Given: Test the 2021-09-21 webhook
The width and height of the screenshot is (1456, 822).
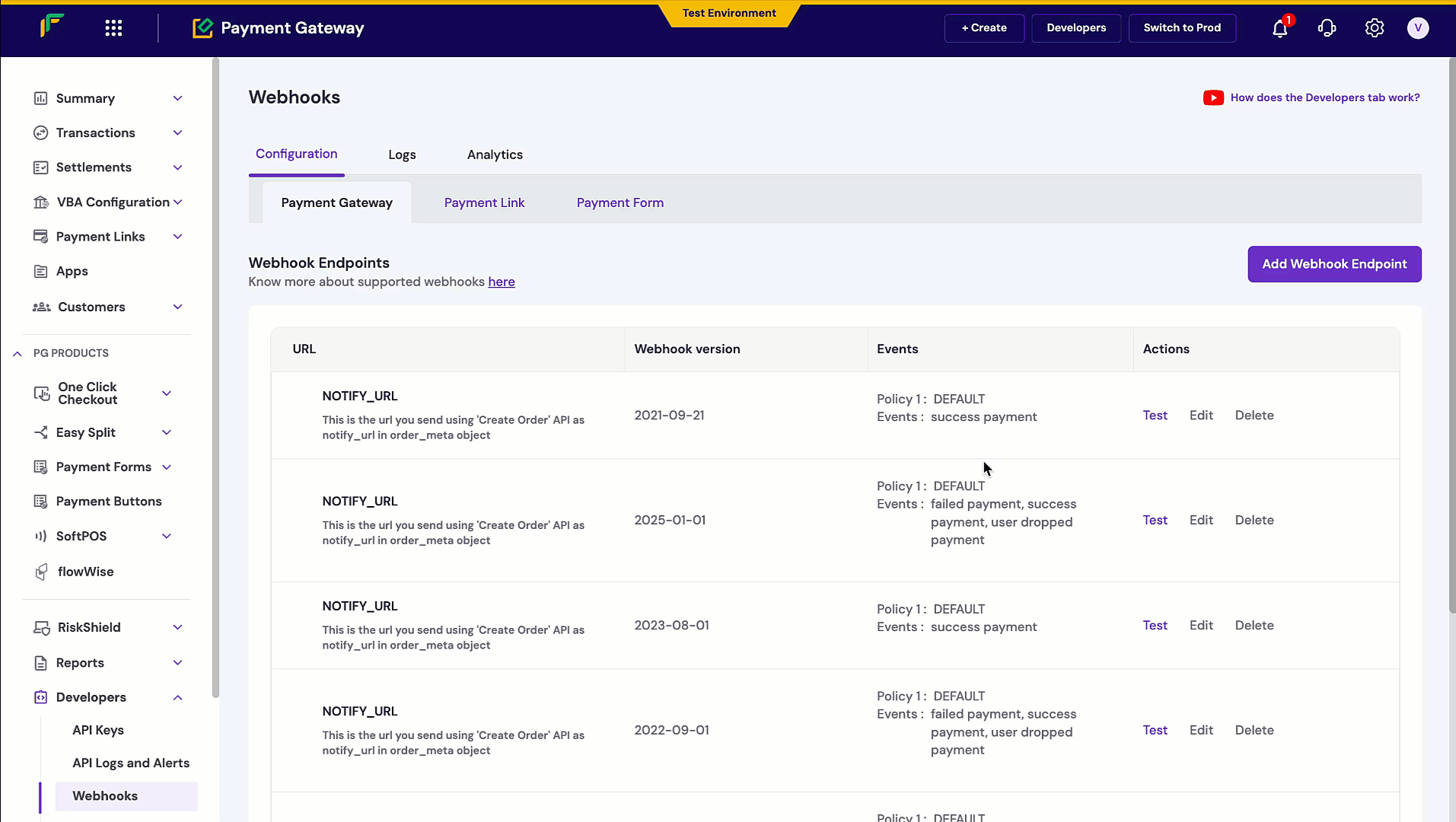Looking at the screenshot, I should coord(1155,416).
